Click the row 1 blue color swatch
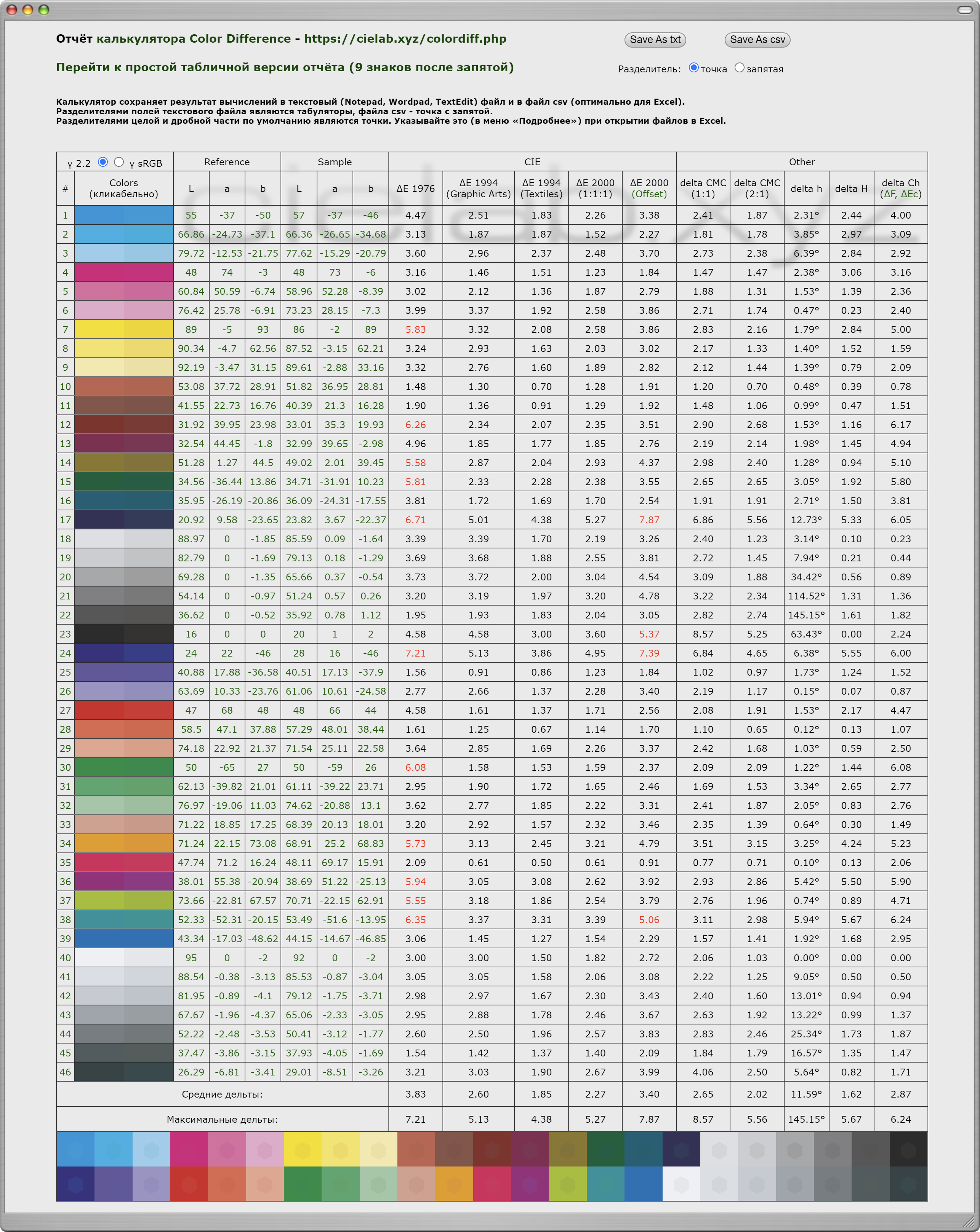The width and height of the screenshot is (980, 1232). [123, 215]
